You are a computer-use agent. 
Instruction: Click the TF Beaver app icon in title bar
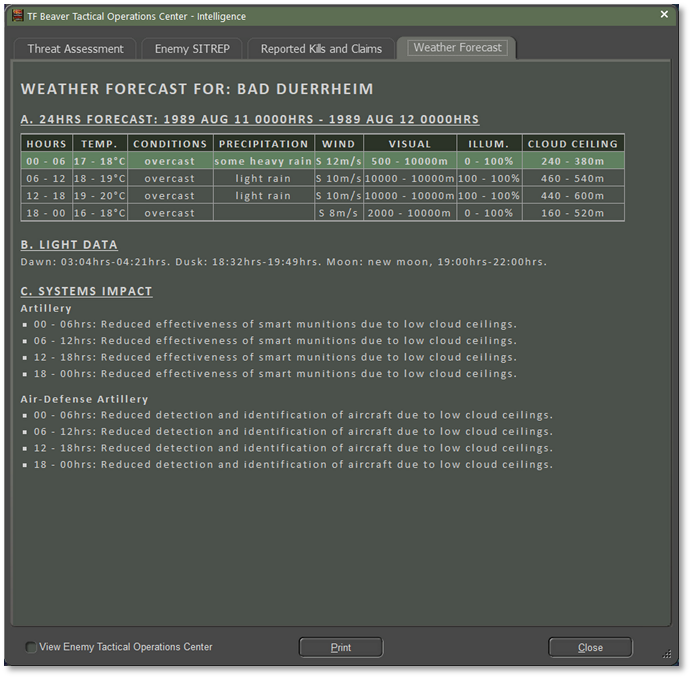(x=17, y=16)
